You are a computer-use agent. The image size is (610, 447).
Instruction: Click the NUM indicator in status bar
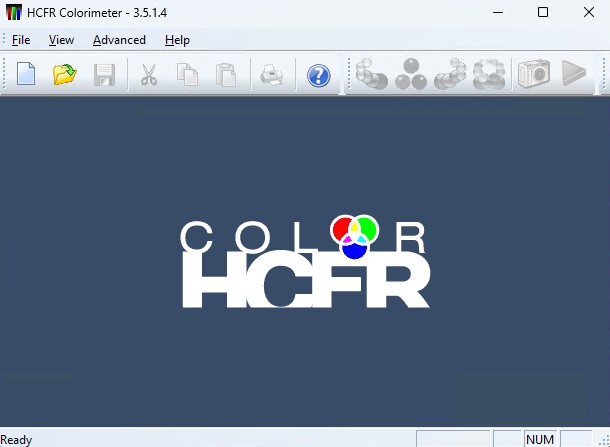(540, 440)
